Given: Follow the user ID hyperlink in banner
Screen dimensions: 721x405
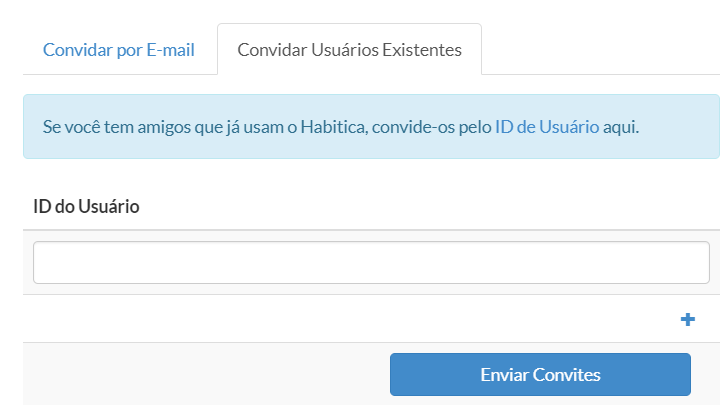Looking at the screenshot, I should [x=547, y=127].
